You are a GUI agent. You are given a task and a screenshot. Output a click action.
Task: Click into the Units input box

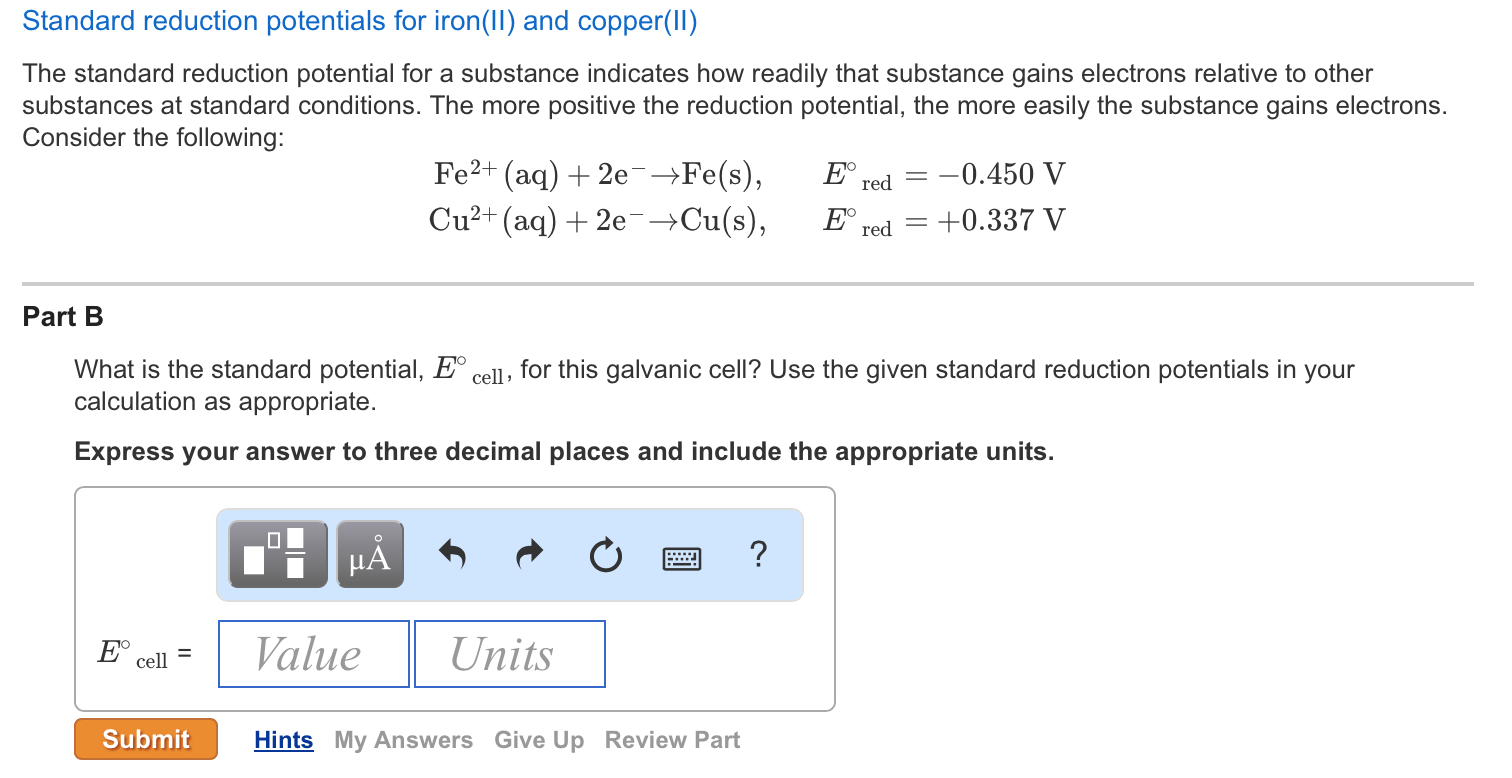[509, 653]
